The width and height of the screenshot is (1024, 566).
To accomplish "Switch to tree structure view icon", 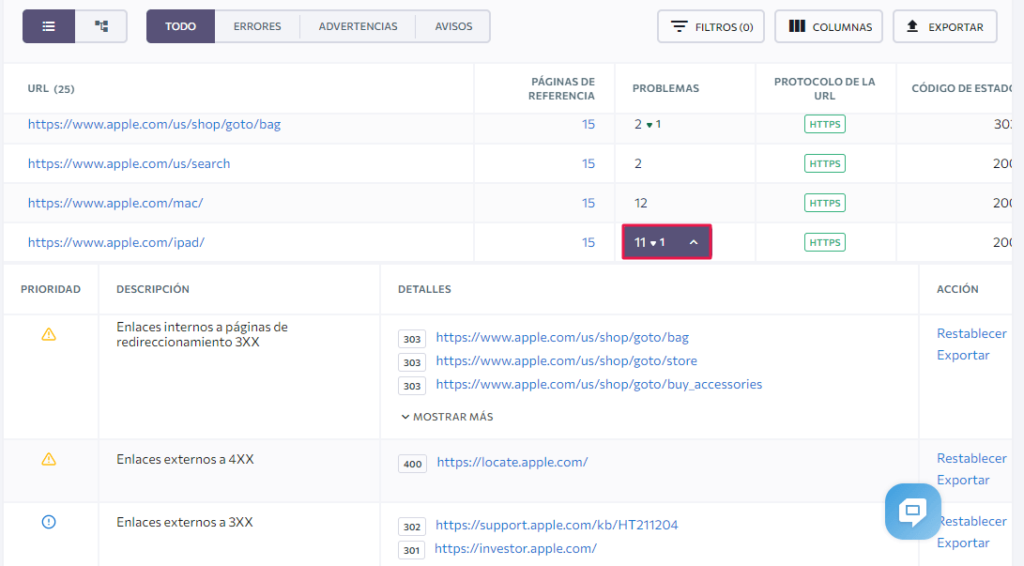I will coord(101,26).
